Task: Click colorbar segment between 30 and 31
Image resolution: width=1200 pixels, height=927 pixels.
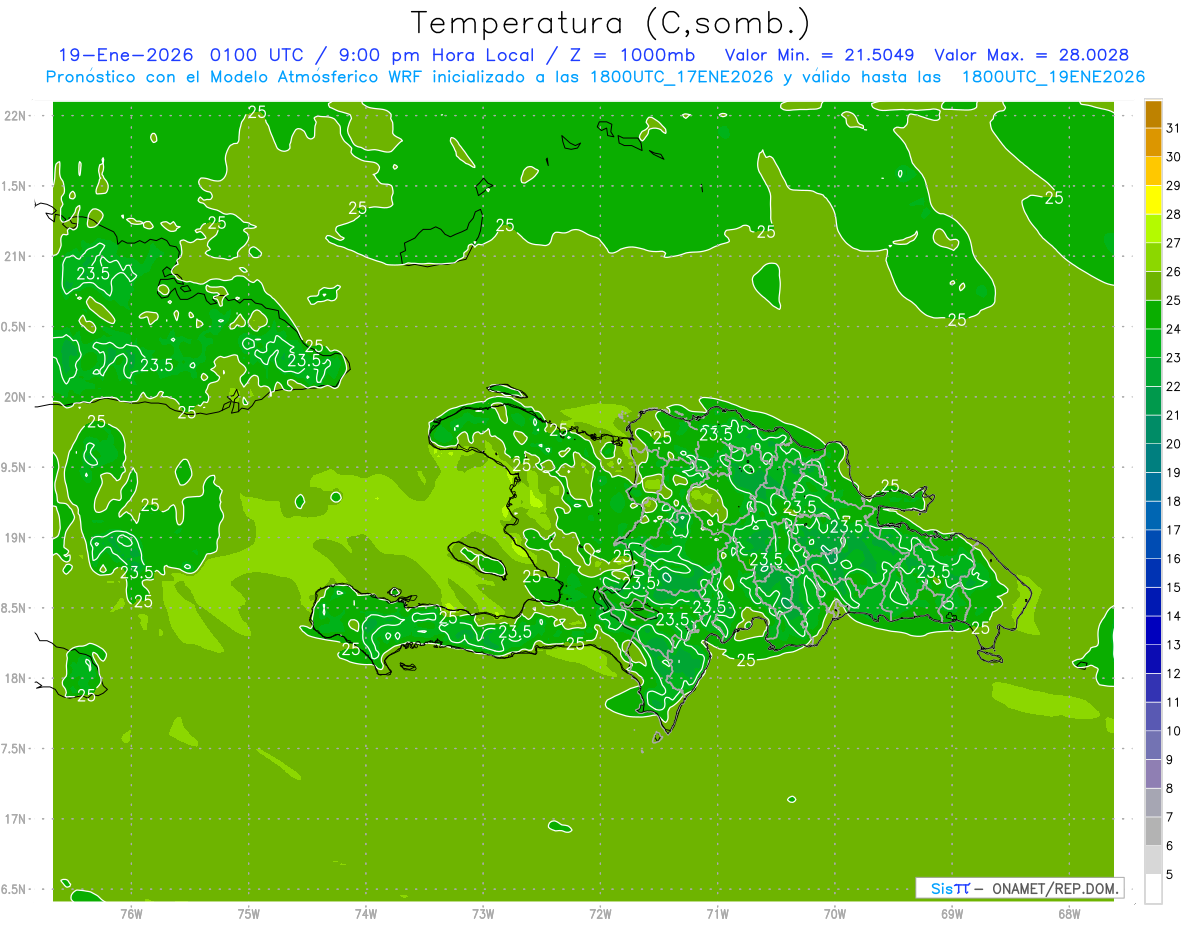Action: [1153, 143]
